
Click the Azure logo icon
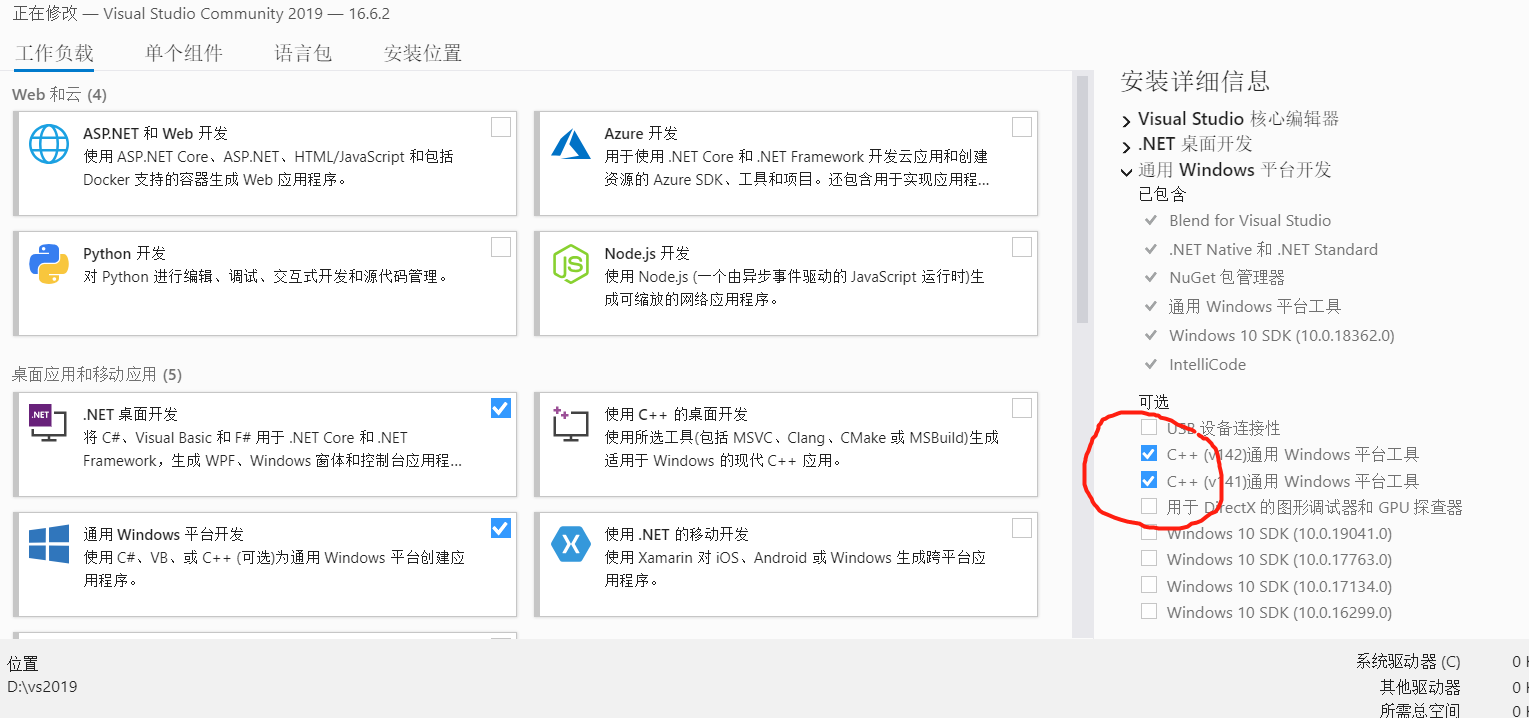tap(571, 143)
